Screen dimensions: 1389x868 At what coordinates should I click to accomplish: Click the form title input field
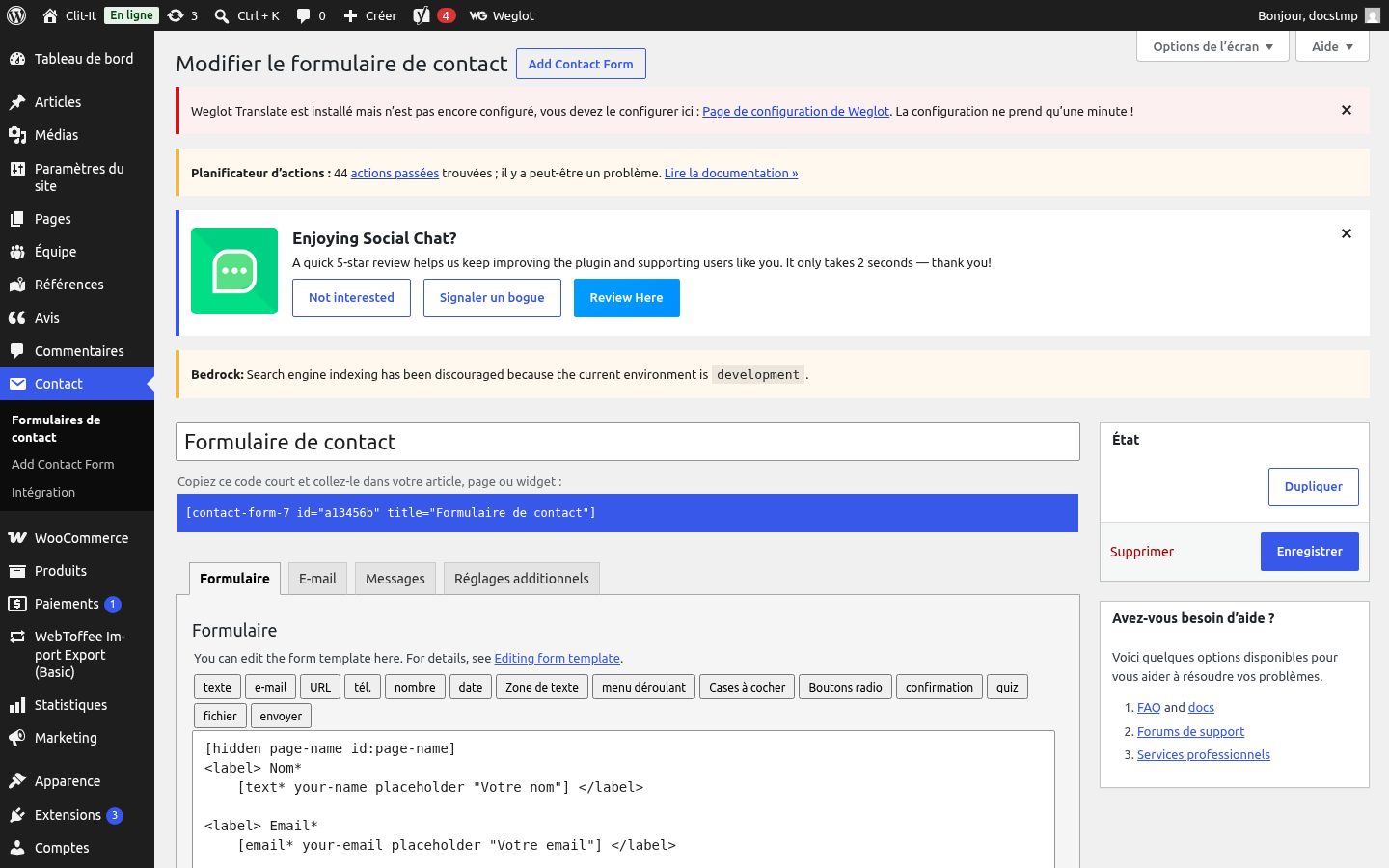coord(628,442)
